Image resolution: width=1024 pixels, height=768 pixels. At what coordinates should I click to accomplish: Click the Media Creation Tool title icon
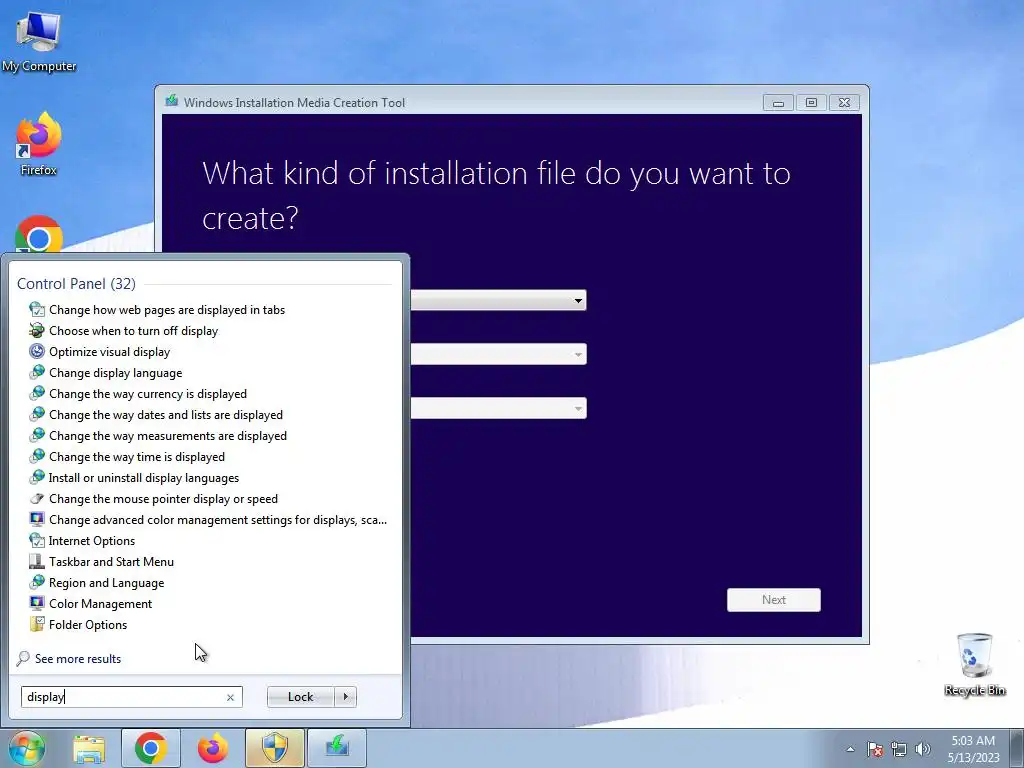click(x=172, y=101)
